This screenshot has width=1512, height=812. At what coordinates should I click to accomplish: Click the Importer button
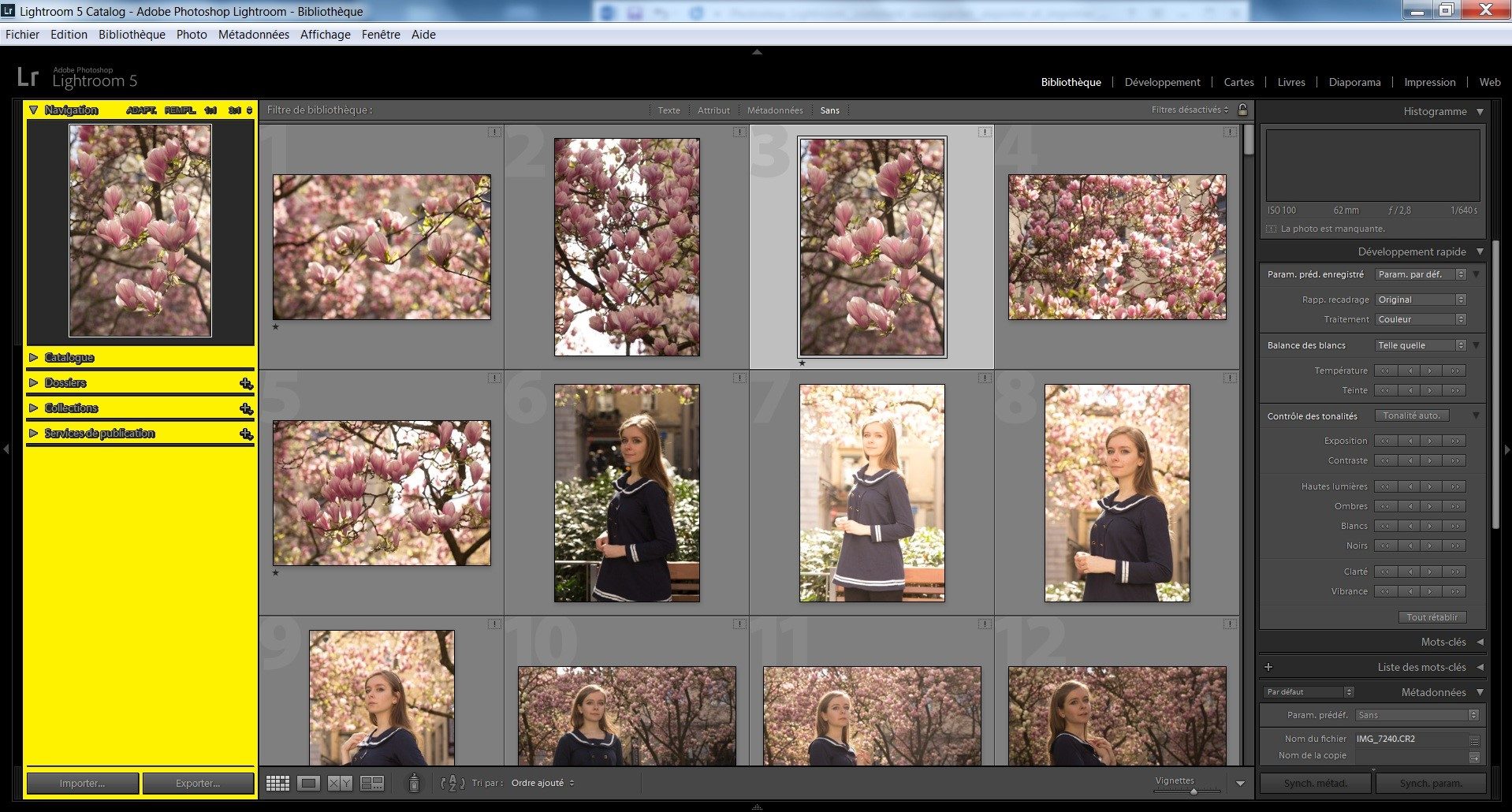(83, 784)
